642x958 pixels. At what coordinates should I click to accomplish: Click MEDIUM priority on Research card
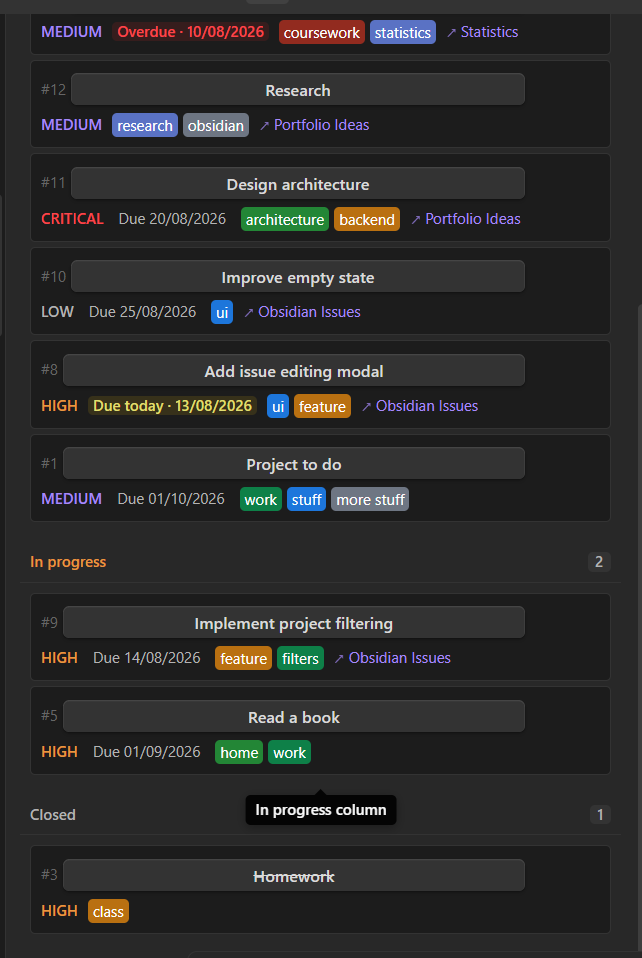(x=71, y=125)
